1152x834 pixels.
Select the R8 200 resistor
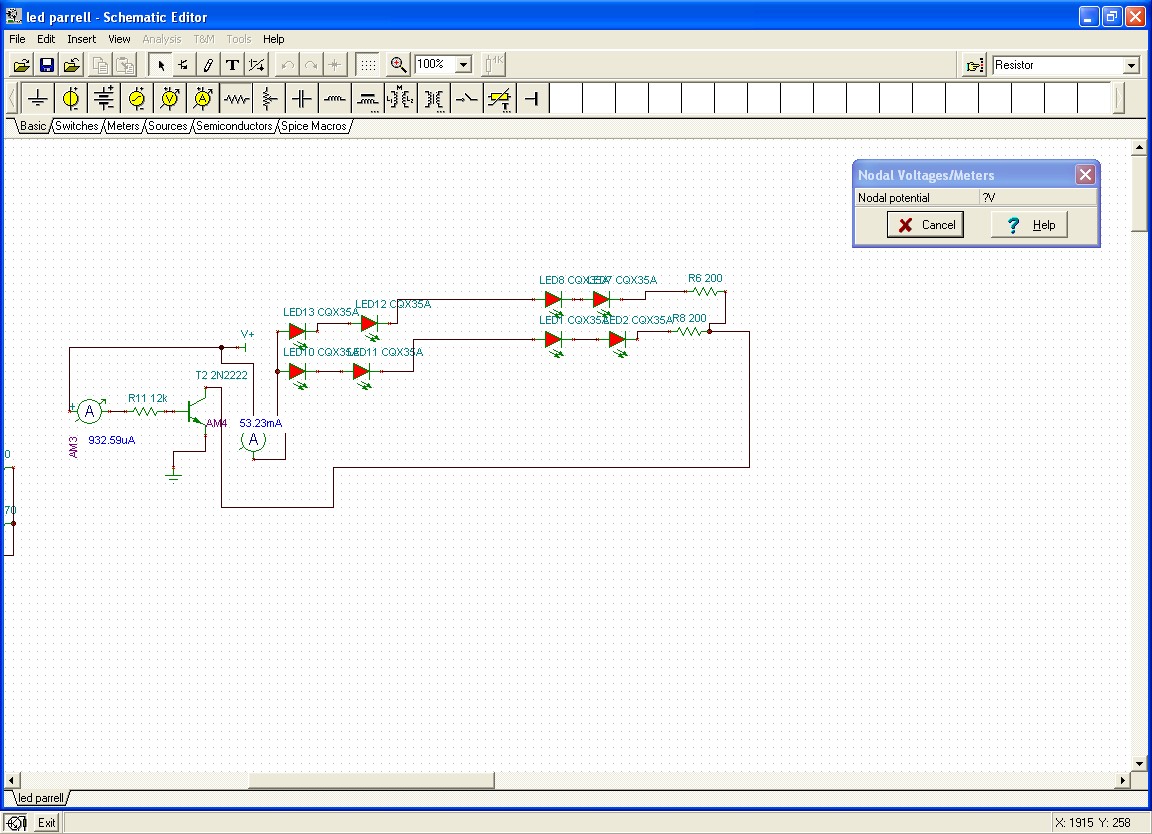[689, 332]
